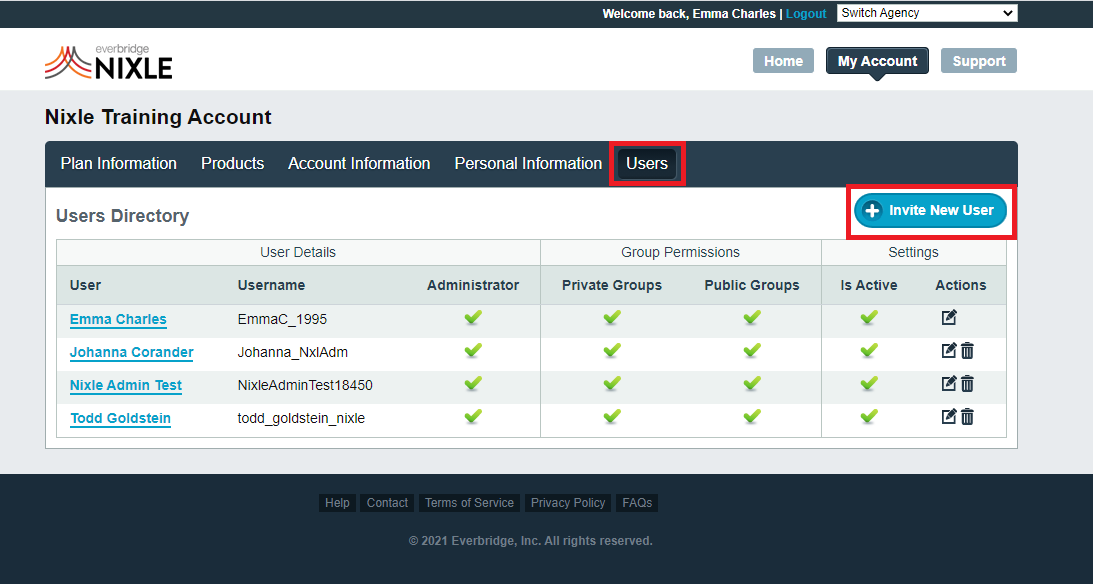This screenshot has width=1093, height=584.
Task: Click Johanna Corander Is Active checkmark
Action: (x=869, y=351)
